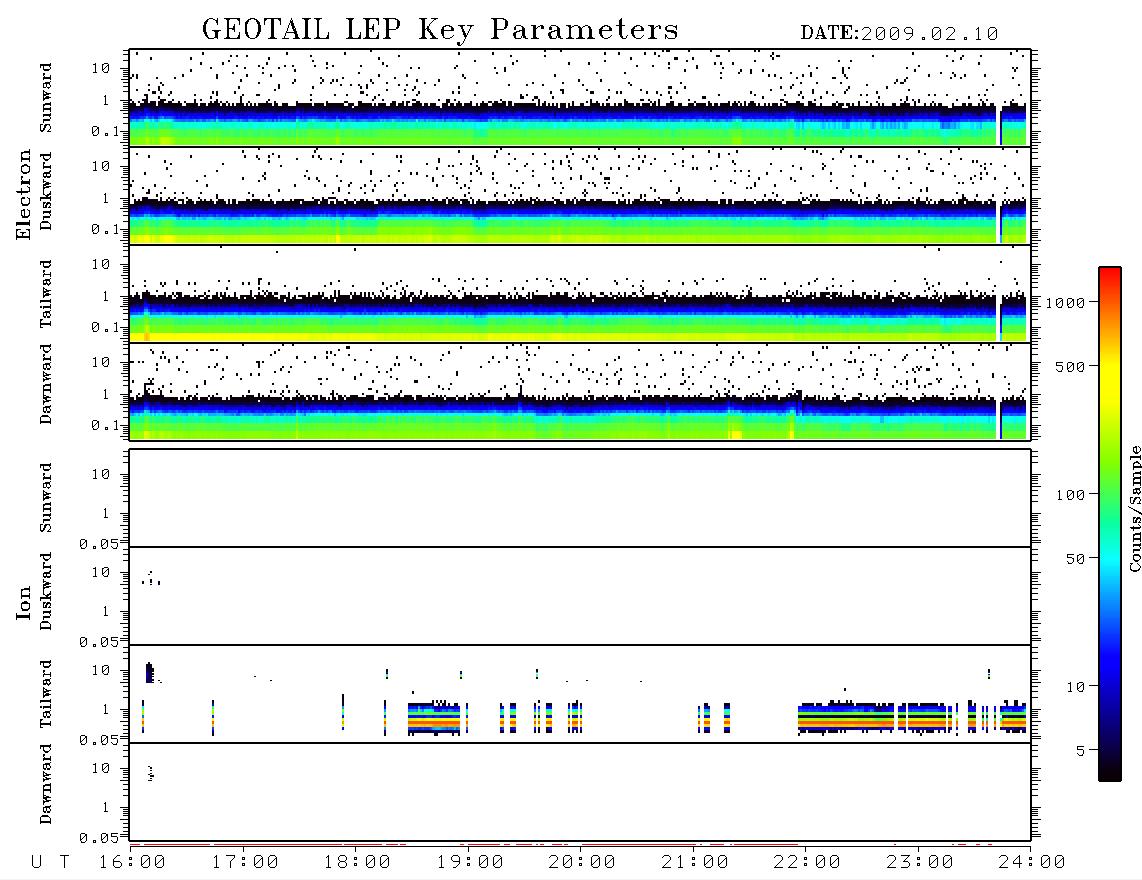Click the "0.05" tick of Ion Sunward panel
This screenshot has height=880, width=1142.
pos(99,543)
